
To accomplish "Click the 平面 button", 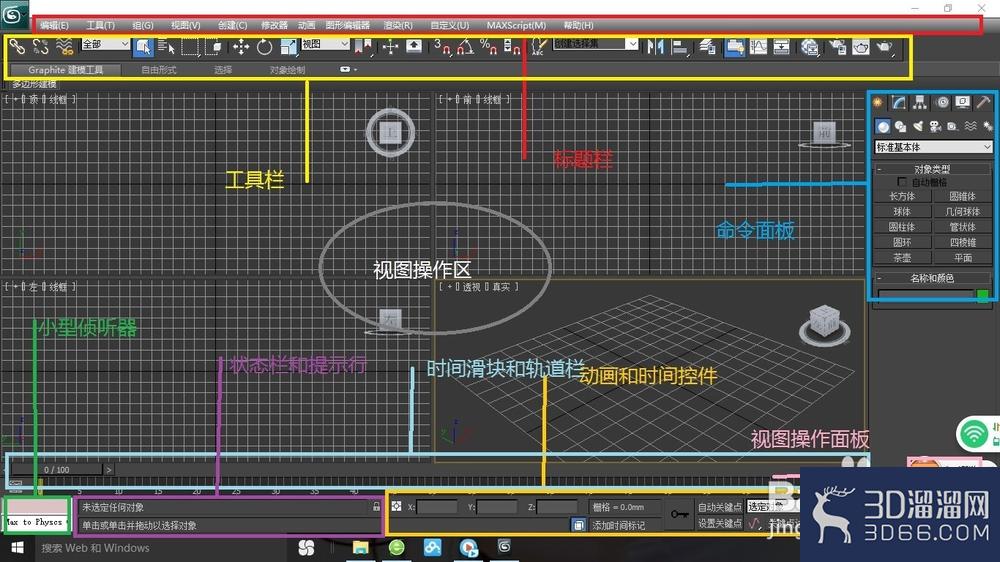I will tap(962, 258).
